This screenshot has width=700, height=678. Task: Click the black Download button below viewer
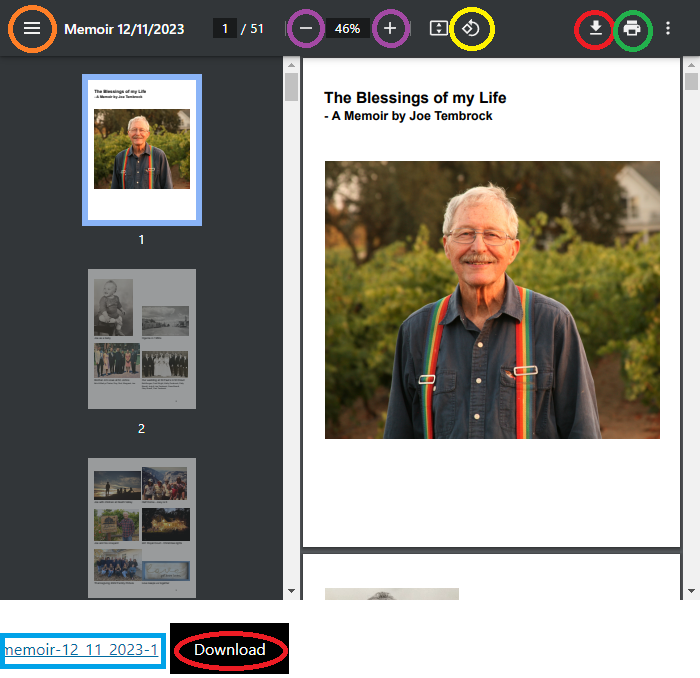point(230,650)
